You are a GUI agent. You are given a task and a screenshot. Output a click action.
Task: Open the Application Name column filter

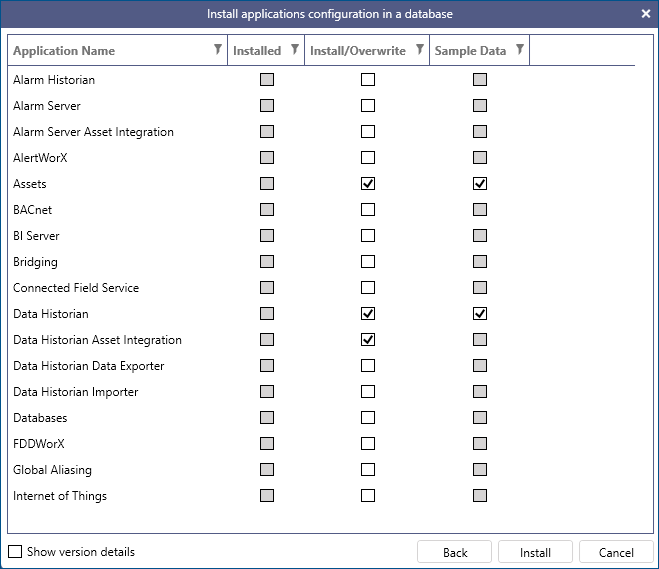pos(218,50)
